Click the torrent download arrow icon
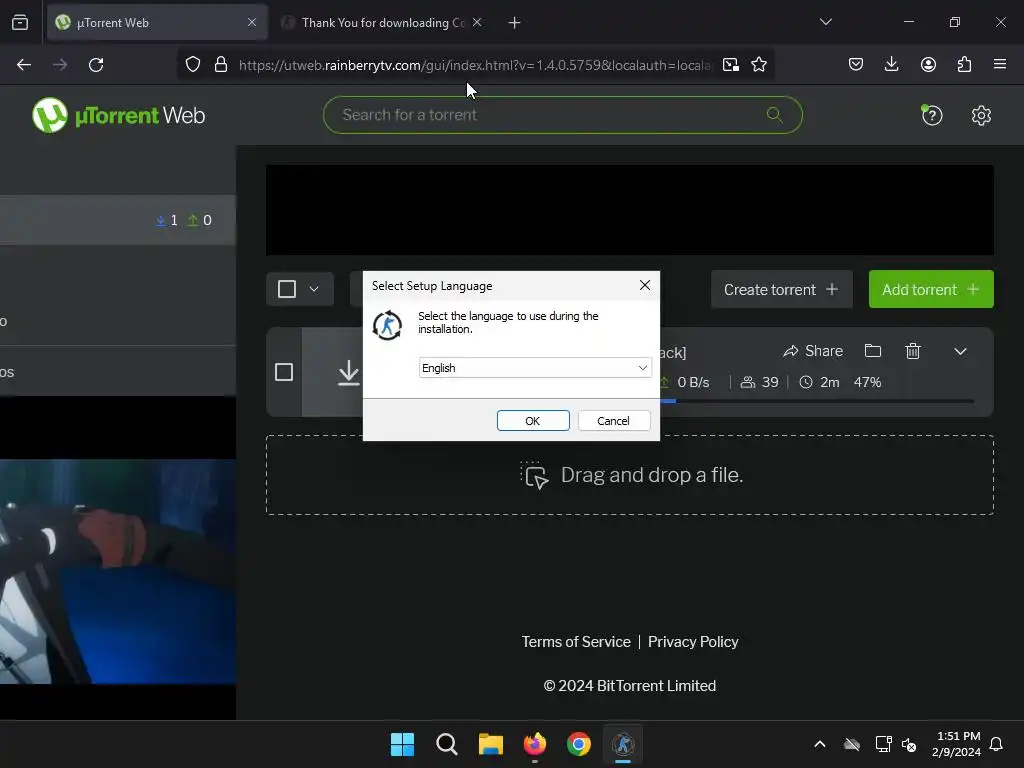The width and height of the screenshot is (1024, 768). [x=349, y=373]
